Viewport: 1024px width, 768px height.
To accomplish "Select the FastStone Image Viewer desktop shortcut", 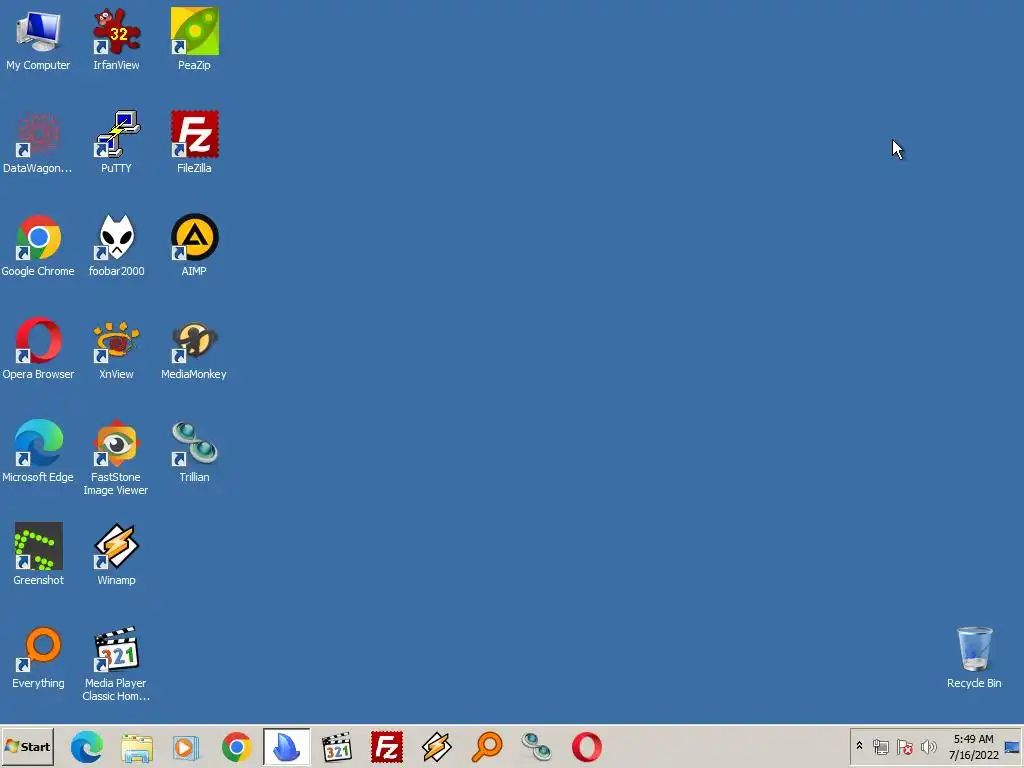I will click(x=116, y=458).
